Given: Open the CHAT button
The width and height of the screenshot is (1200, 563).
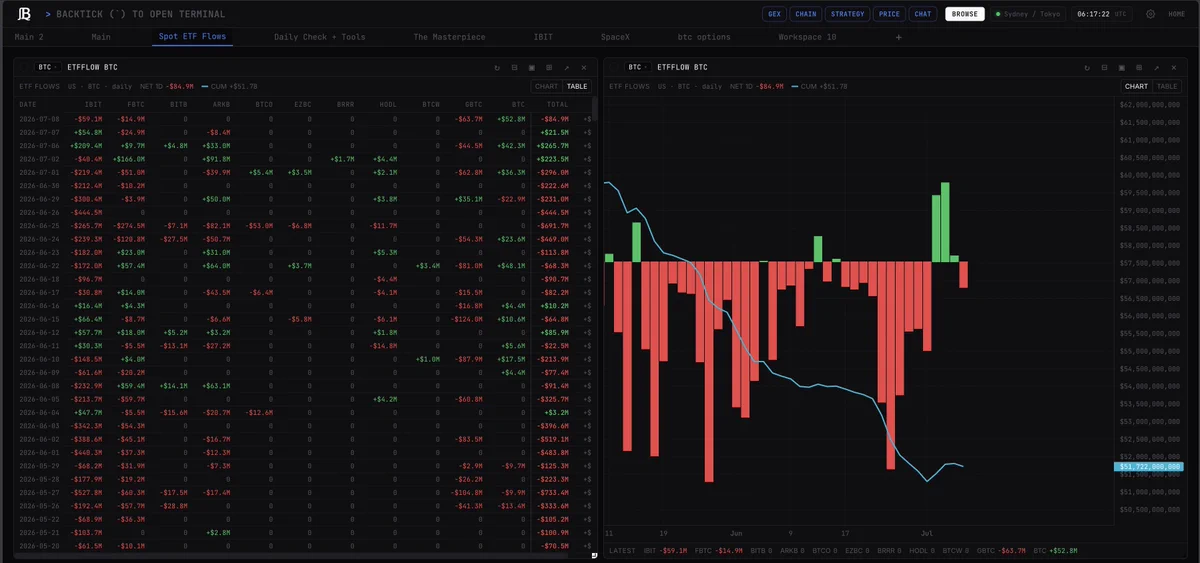Looking at the screenshot, I should click(x=923, y=14).
